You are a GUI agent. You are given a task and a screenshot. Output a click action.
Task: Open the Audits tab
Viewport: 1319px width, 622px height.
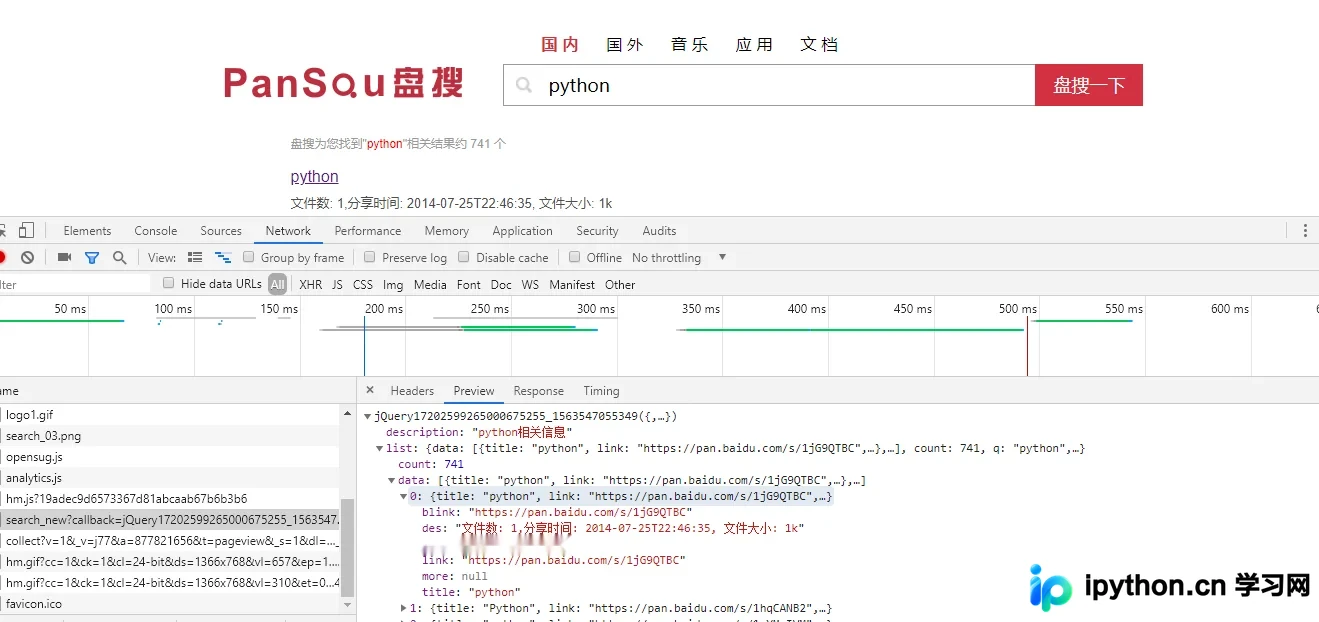[659, 231]
